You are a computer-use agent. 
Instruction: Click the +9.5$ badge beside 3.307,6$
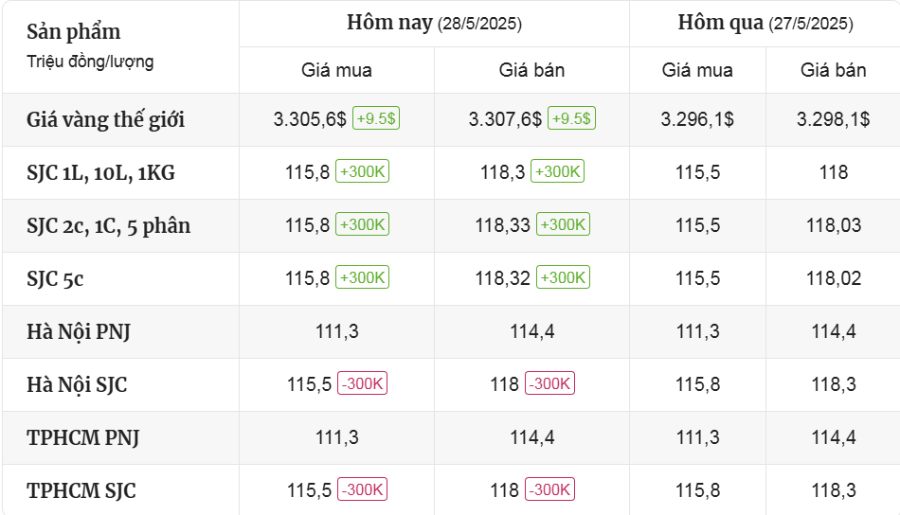click(x=571, y=119)
